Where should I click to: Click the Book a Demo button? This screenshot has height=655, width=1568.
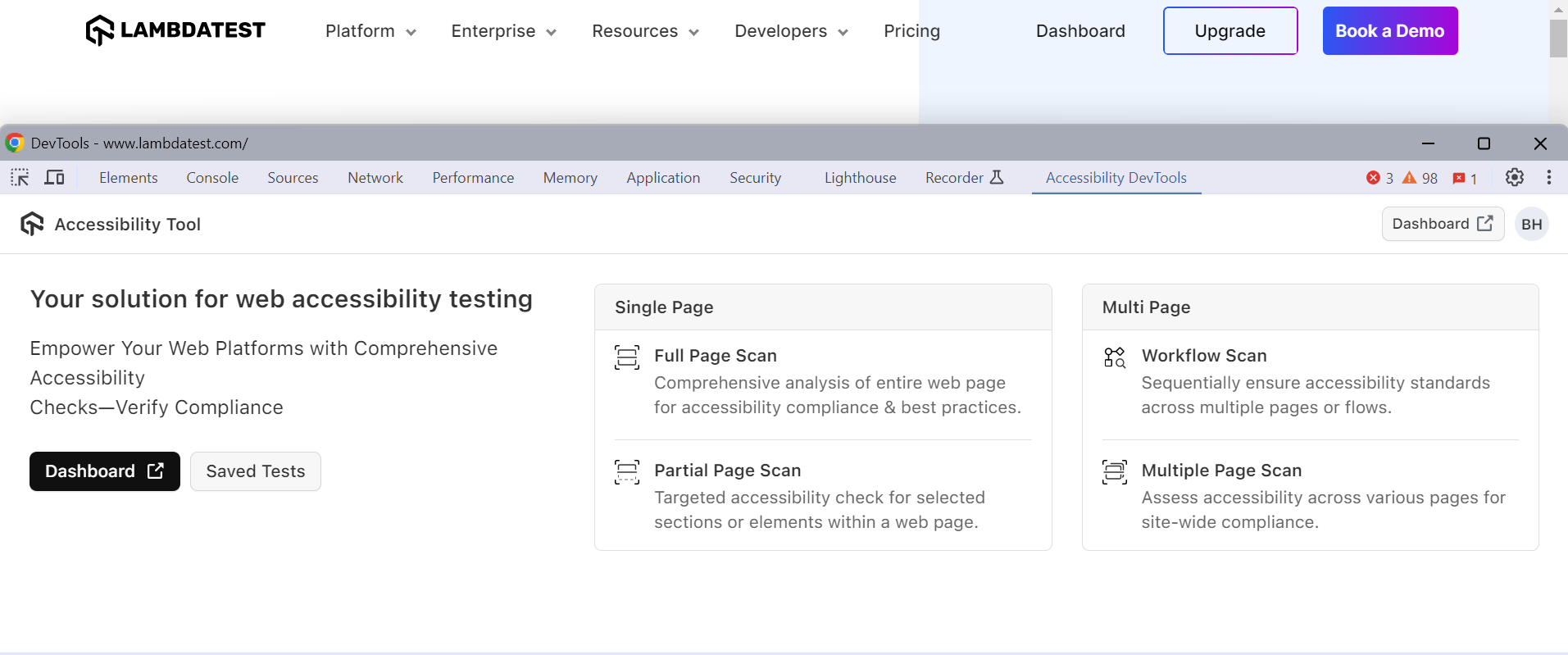pos(1390,31)
